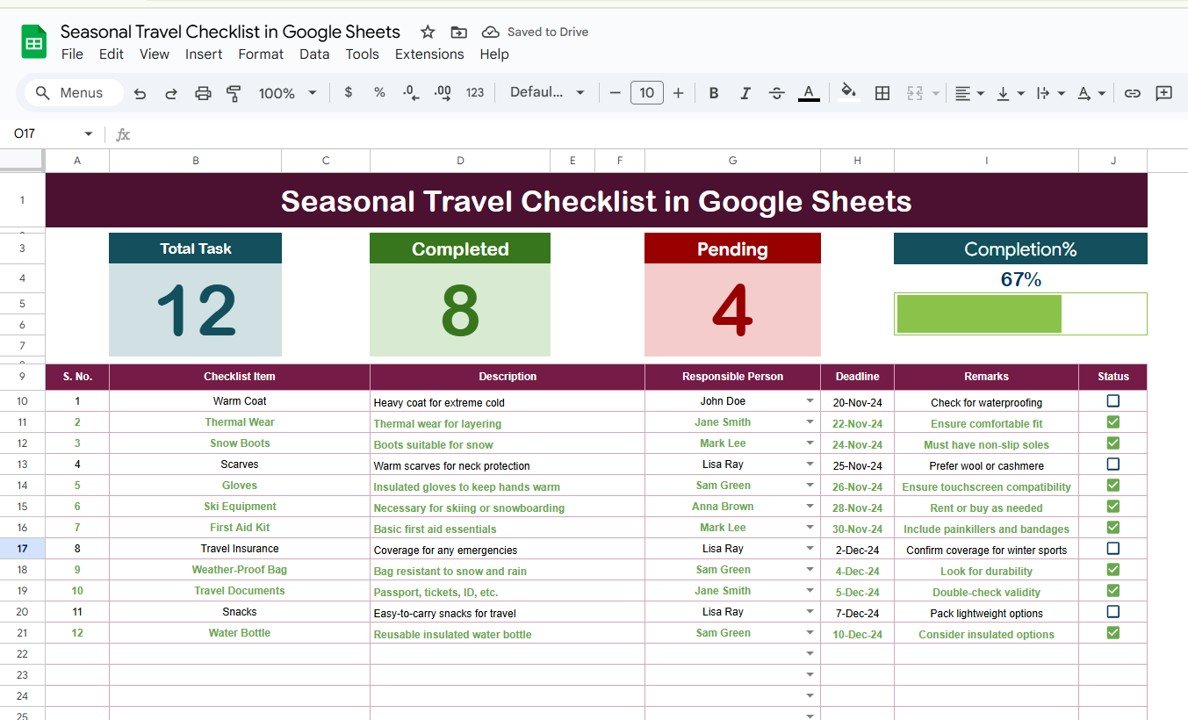Open John Doe responsible person dropdown
This screenshot has width=1188, height=720.
[x=809, y=400]
